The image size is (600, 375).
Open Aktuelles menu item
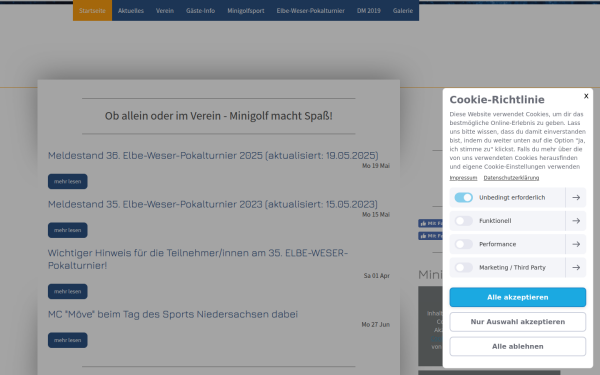point(131,10)
